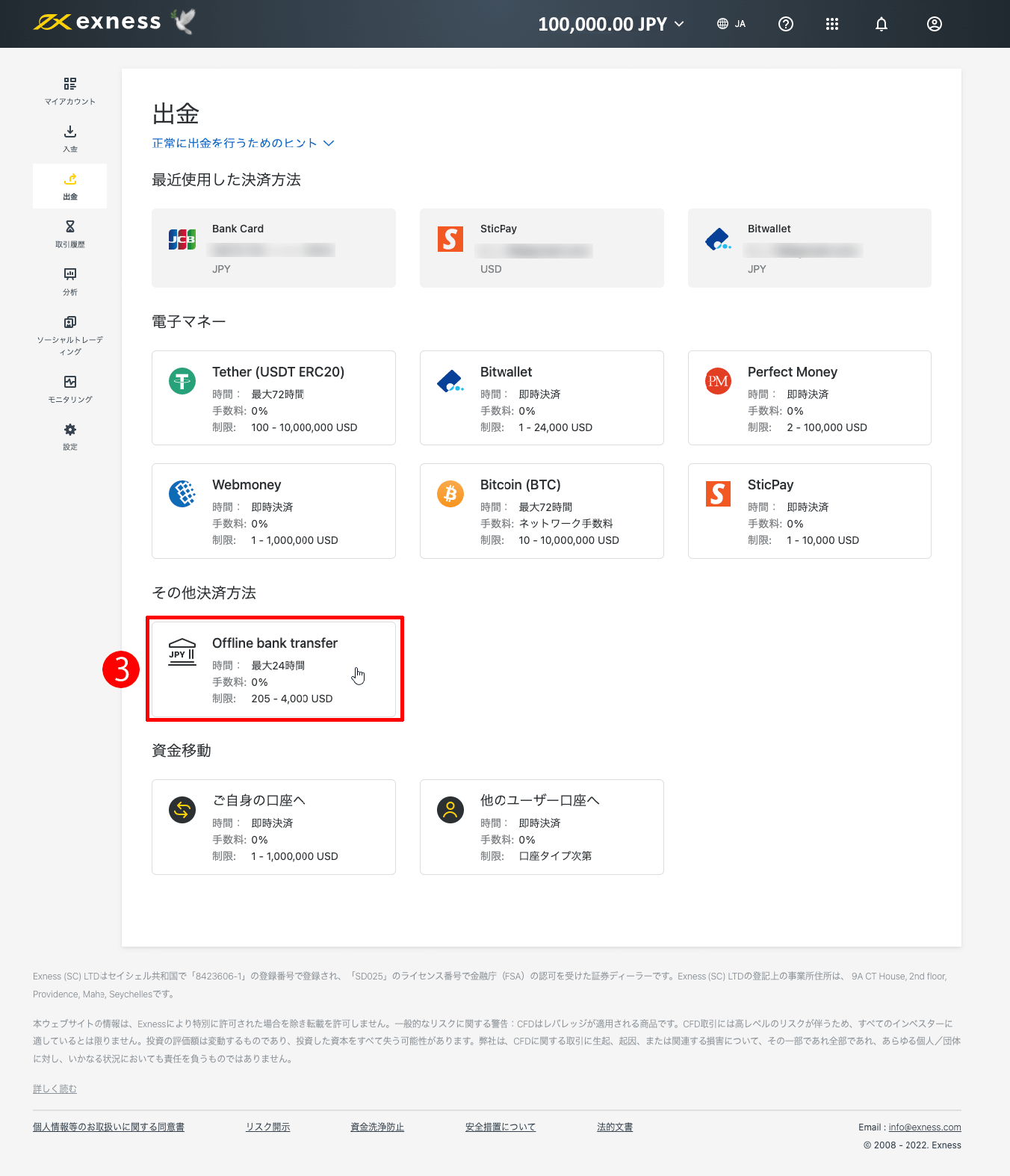Viewport: 1010px width, 1176px height.
Task: Click the own-account transfer arrows icon
Action: click(x=182, y=810)
